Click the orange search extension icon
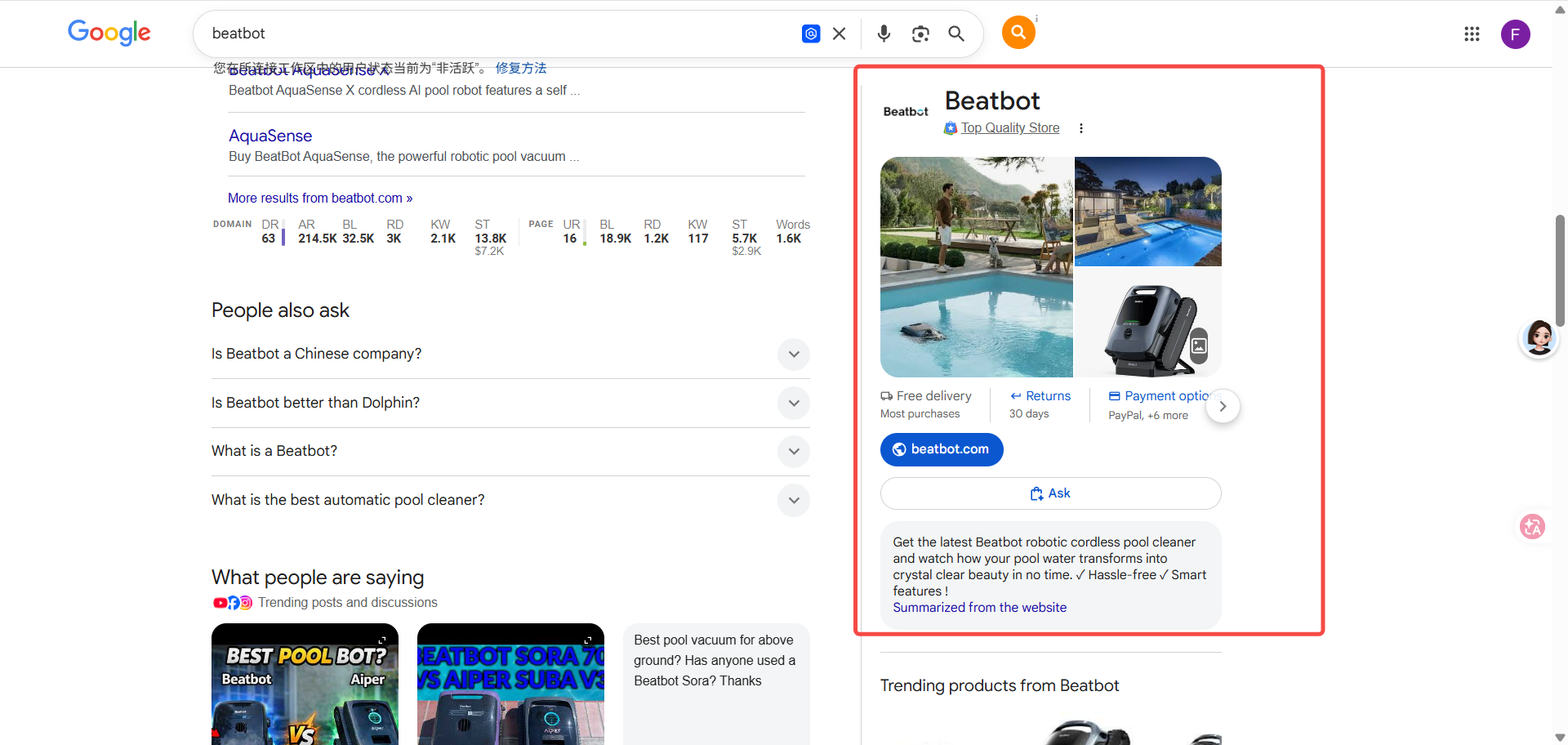Screen dimensions: 1568x745 click(x=1018, y=32)
